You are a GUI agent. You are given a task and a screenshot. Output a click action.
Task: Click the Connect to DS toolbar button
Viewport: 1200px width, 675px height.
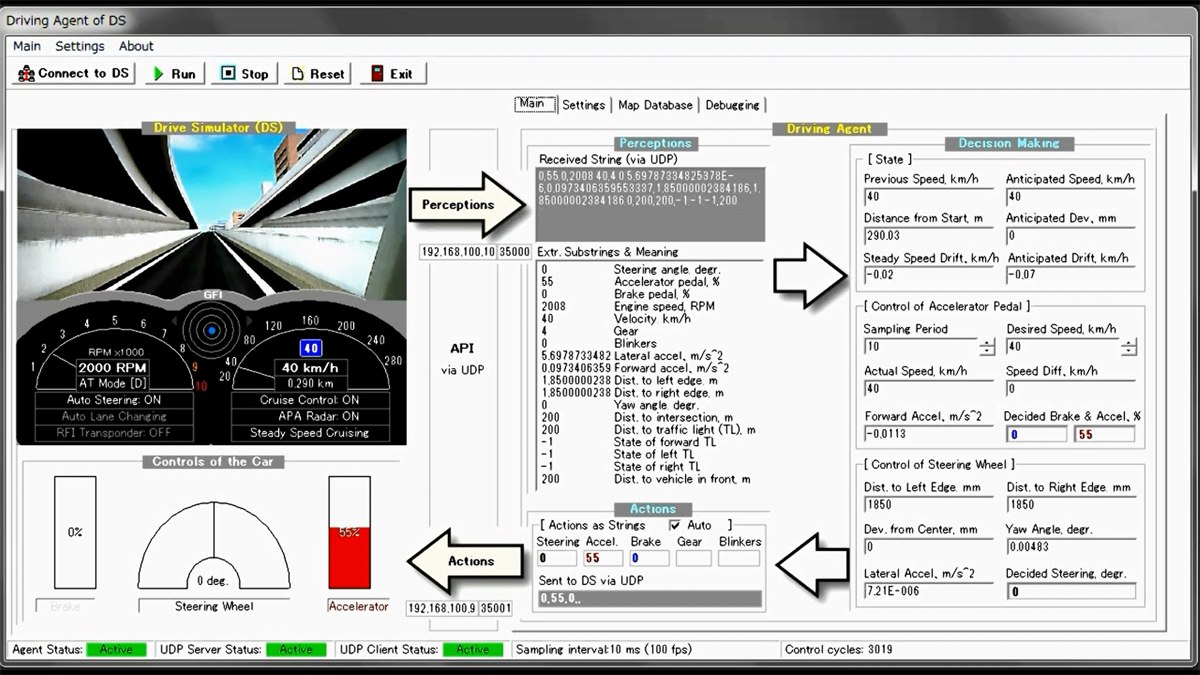[x=74, y=73]
